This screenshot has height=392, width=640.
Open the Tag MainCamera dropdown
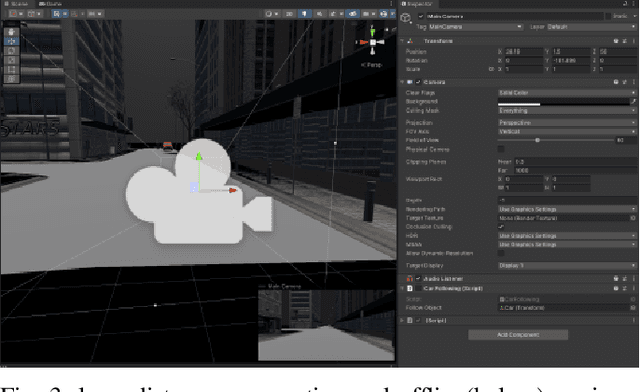pyautogui.click(x=476, y=27)
